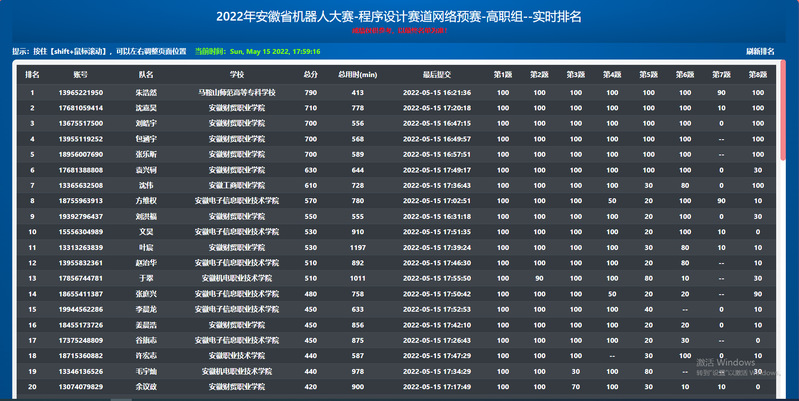Image resolution: width=799 pixels, height=401 pixels.
Task: Click school name 马鞍山师范高等专科学校
Action: [237, 92]
